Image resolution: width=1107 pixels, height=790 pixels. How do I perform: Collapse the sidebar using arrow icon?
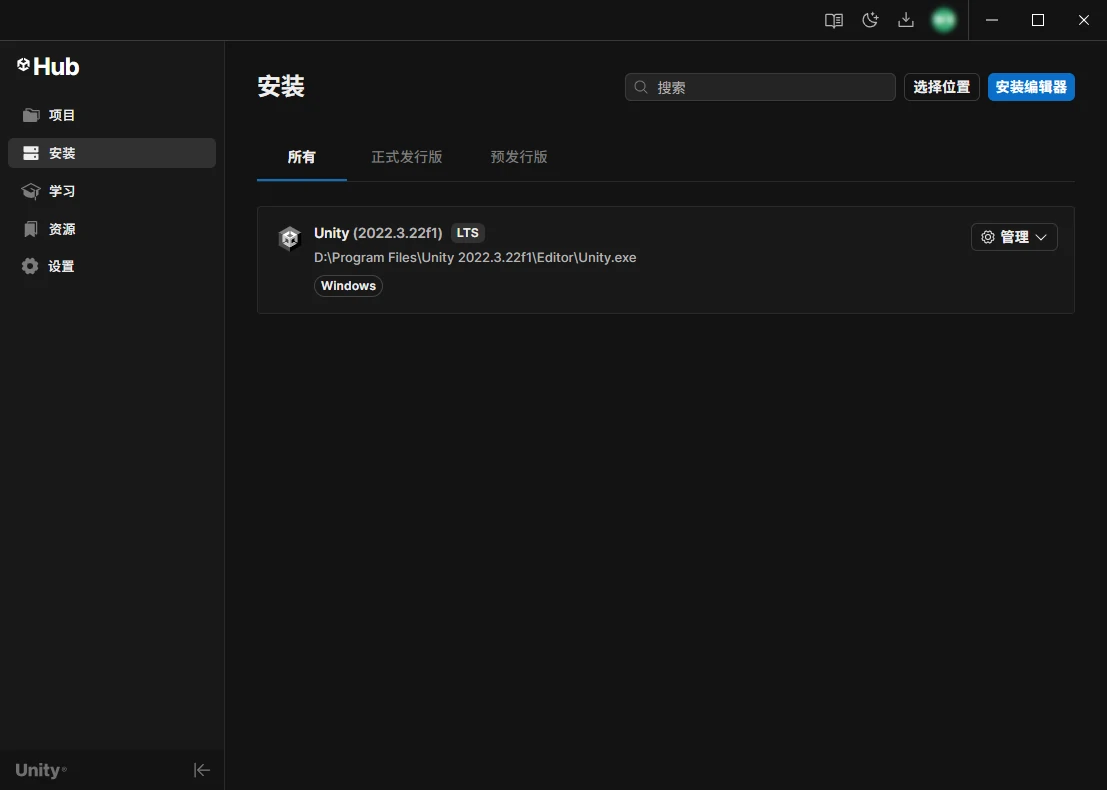[201, 769]
